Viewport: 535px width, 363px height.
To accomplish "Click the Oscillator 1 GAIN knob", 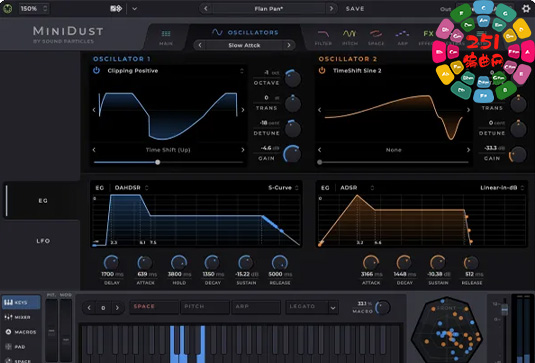I will 292,154.
